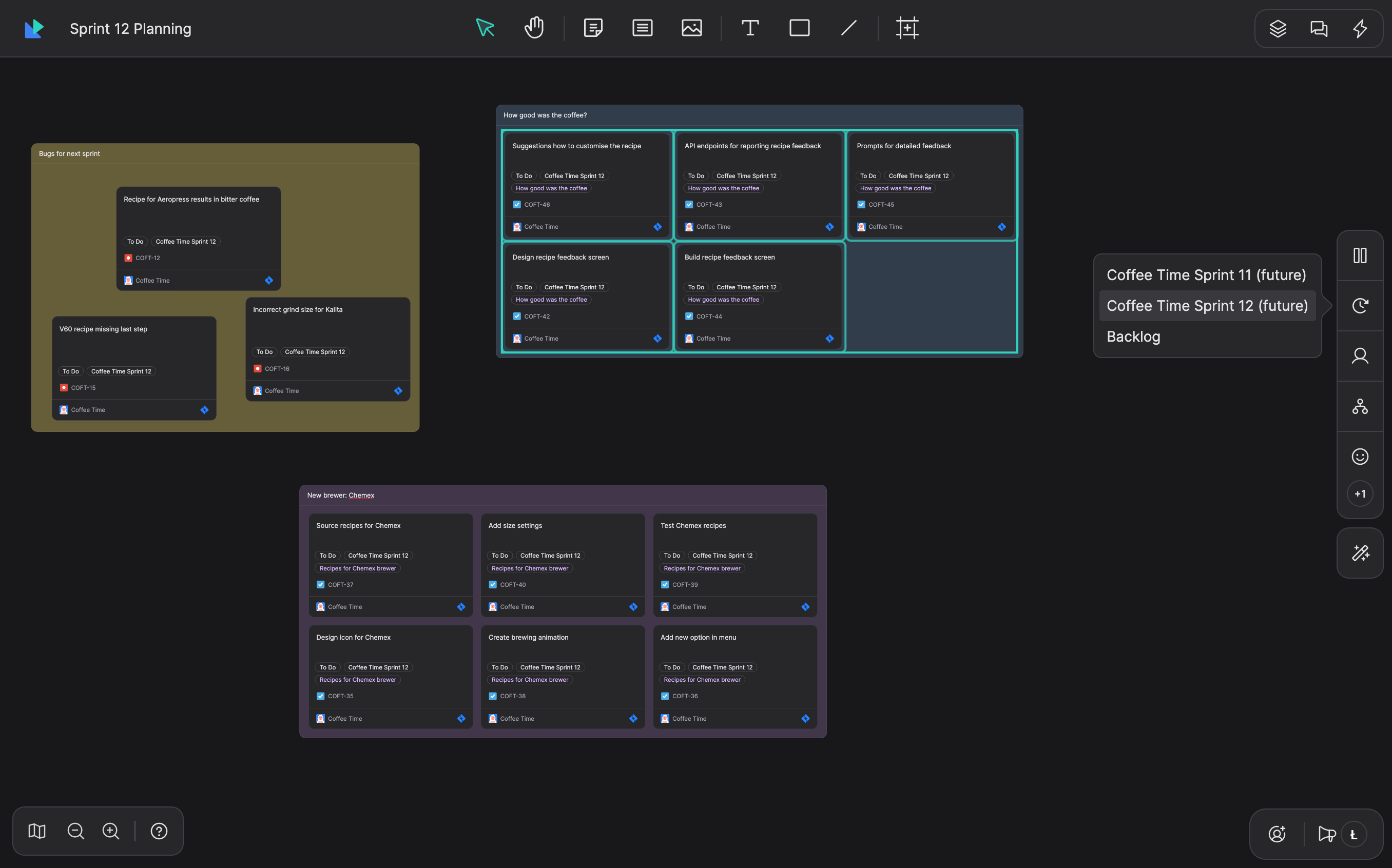Expand the +1 collaborators overflow

(1360, 493)
